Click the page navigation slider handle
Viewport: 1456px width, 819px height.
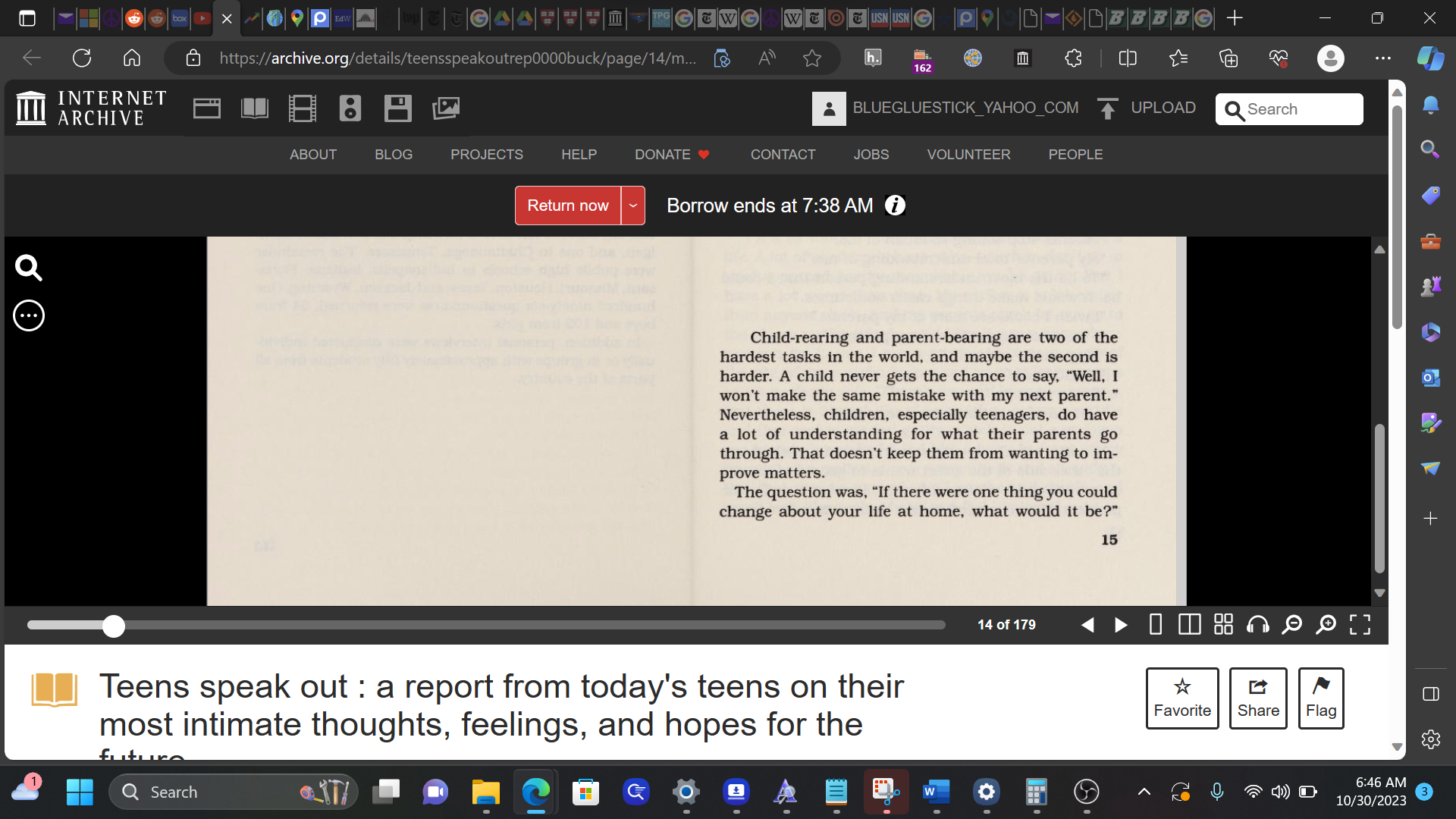[114, 626]
